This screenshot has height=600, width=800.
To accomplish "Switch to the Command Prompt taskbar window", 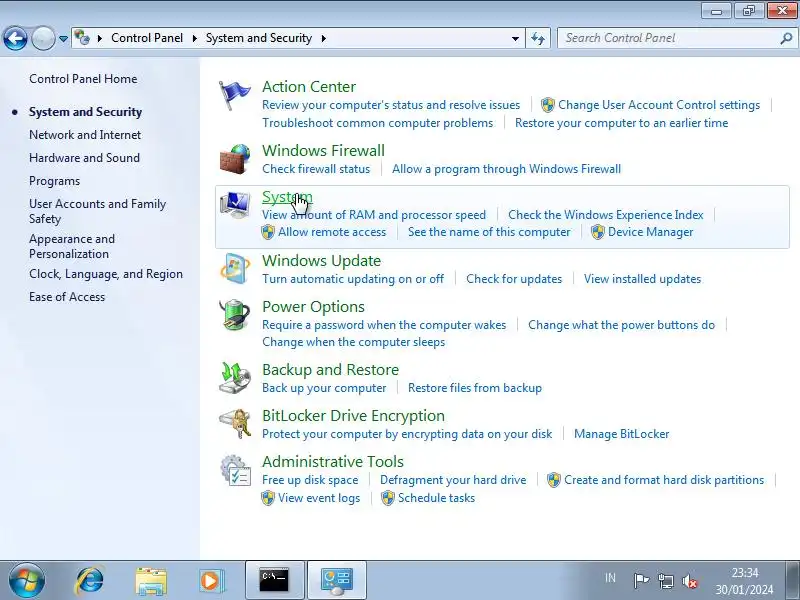I will pyautogui.click(x=274, y=580).
